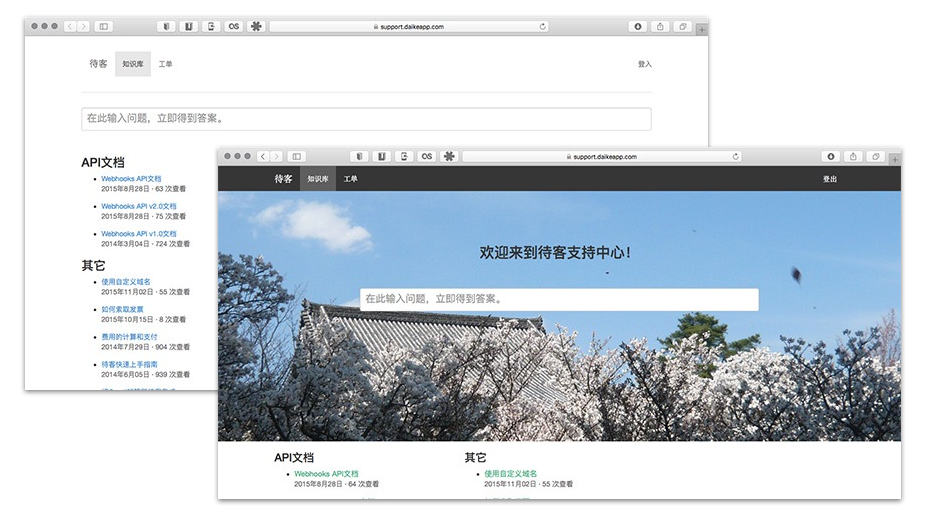Click 2015年10月15日 · 8 次查看 text
The image size is (934, 525).
144,319
